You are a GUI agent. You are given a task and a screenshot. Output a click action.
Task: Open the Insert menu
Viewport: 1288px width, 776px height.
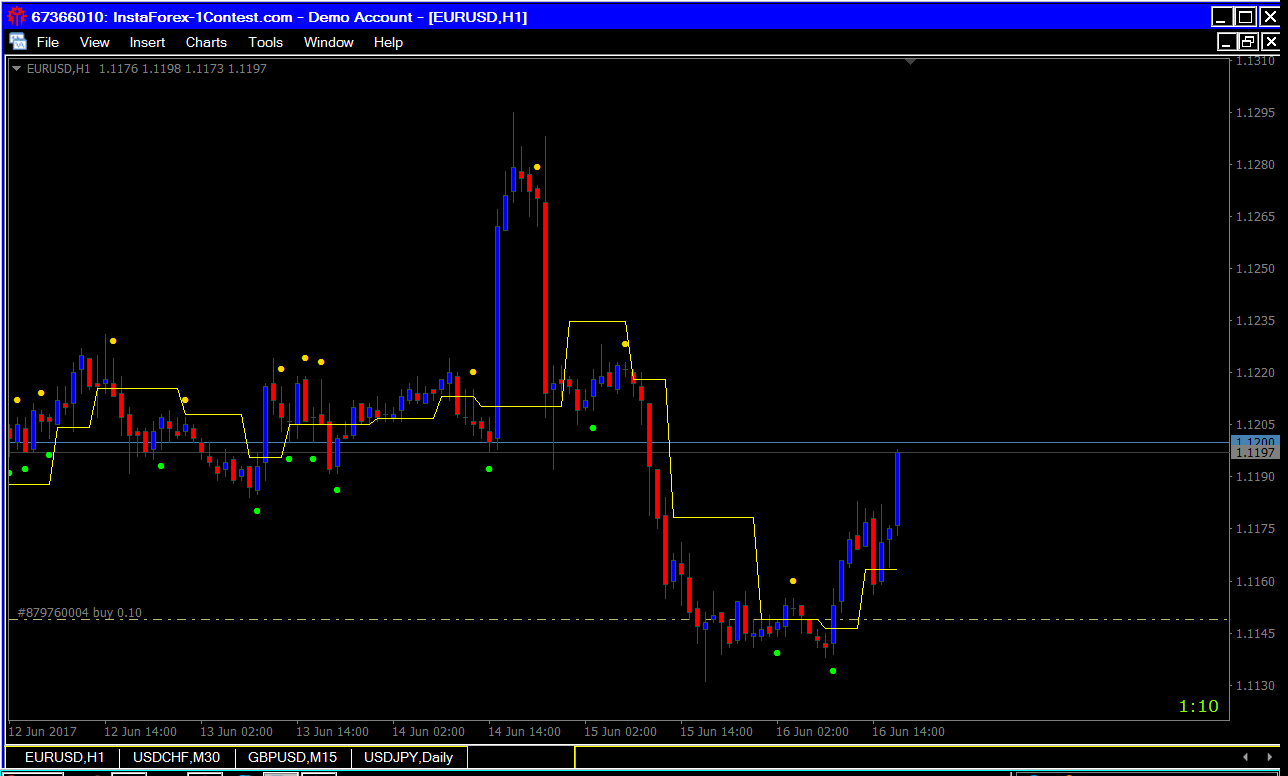coord(147,42)
